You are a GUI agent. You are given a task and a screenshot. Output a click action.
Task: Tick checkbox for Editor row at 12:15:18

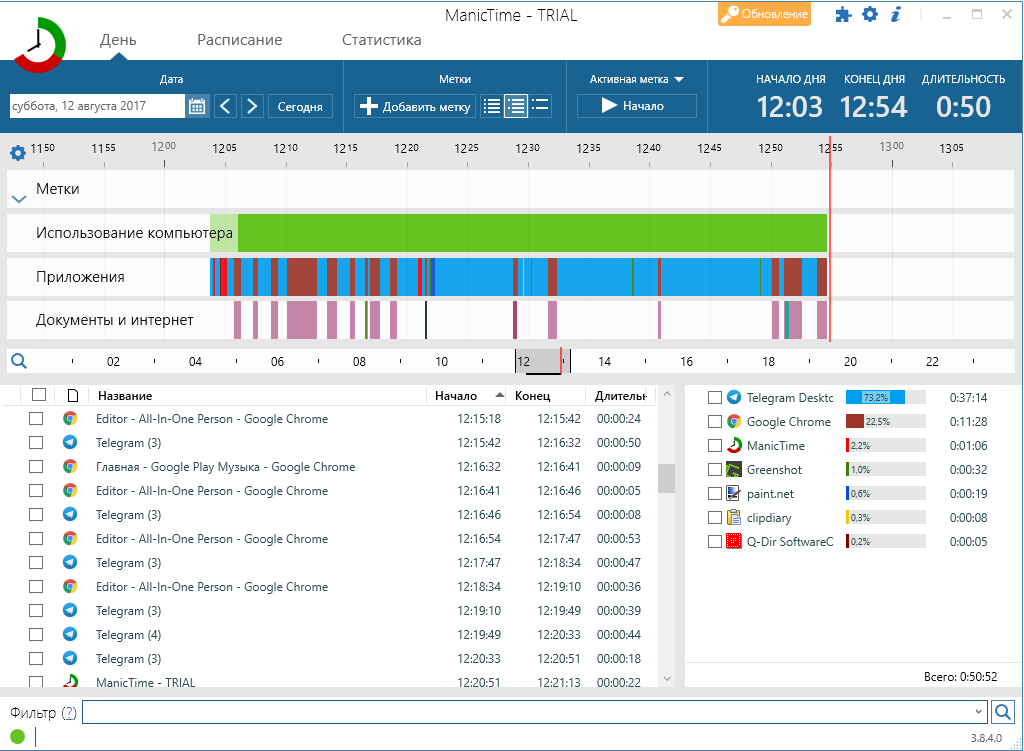pyautogui.click(x=36, y=419)
